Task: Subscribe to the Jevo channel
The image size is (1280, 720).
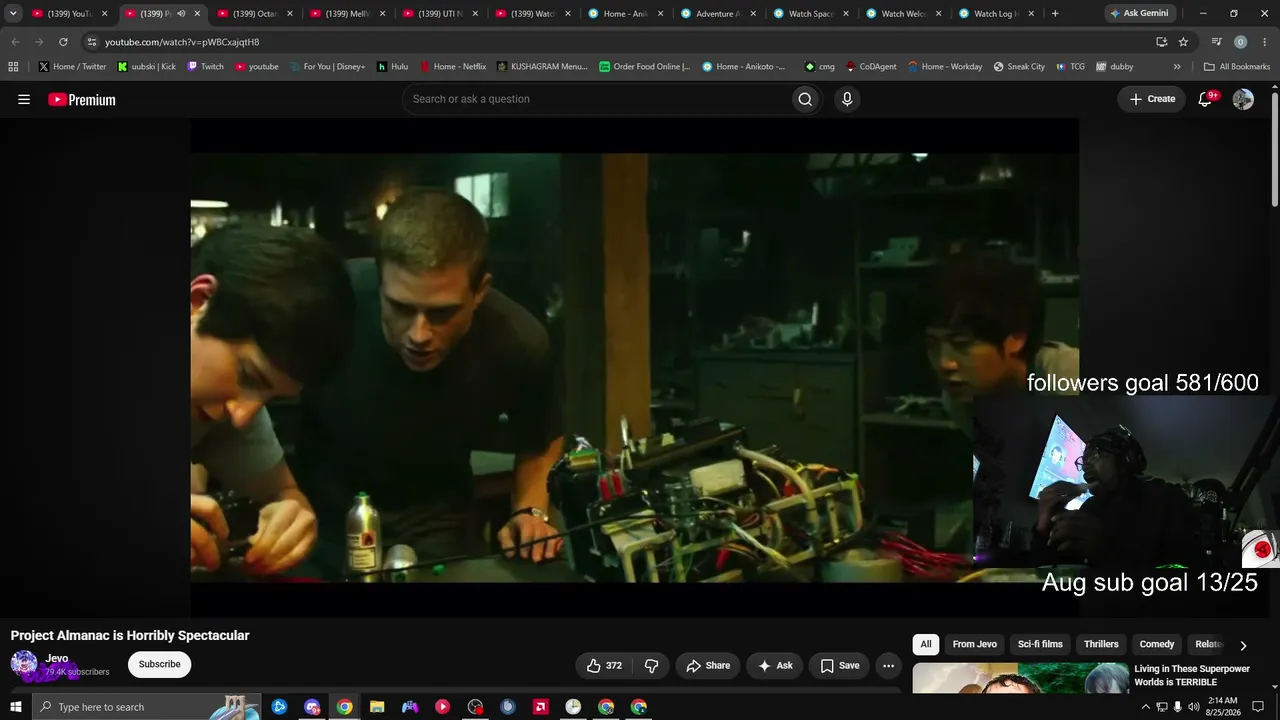Action: click(160, 664)
